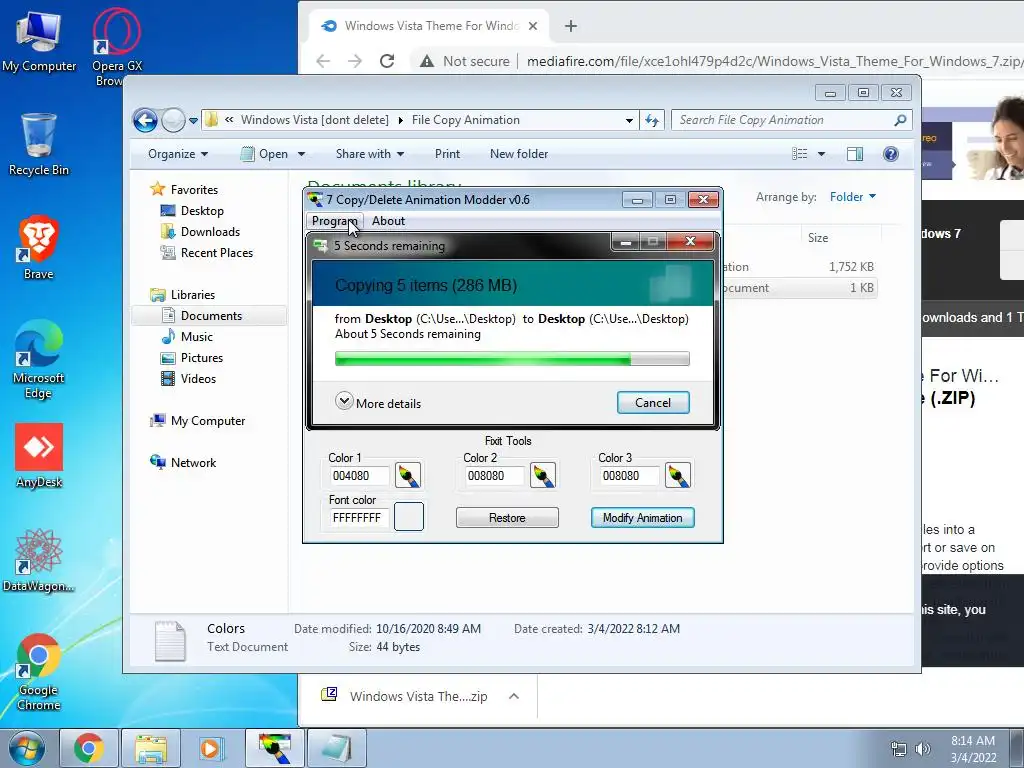Click the Animation Modder title bar icon
The image size is (1024, 768).
click(x=315, y=199)
